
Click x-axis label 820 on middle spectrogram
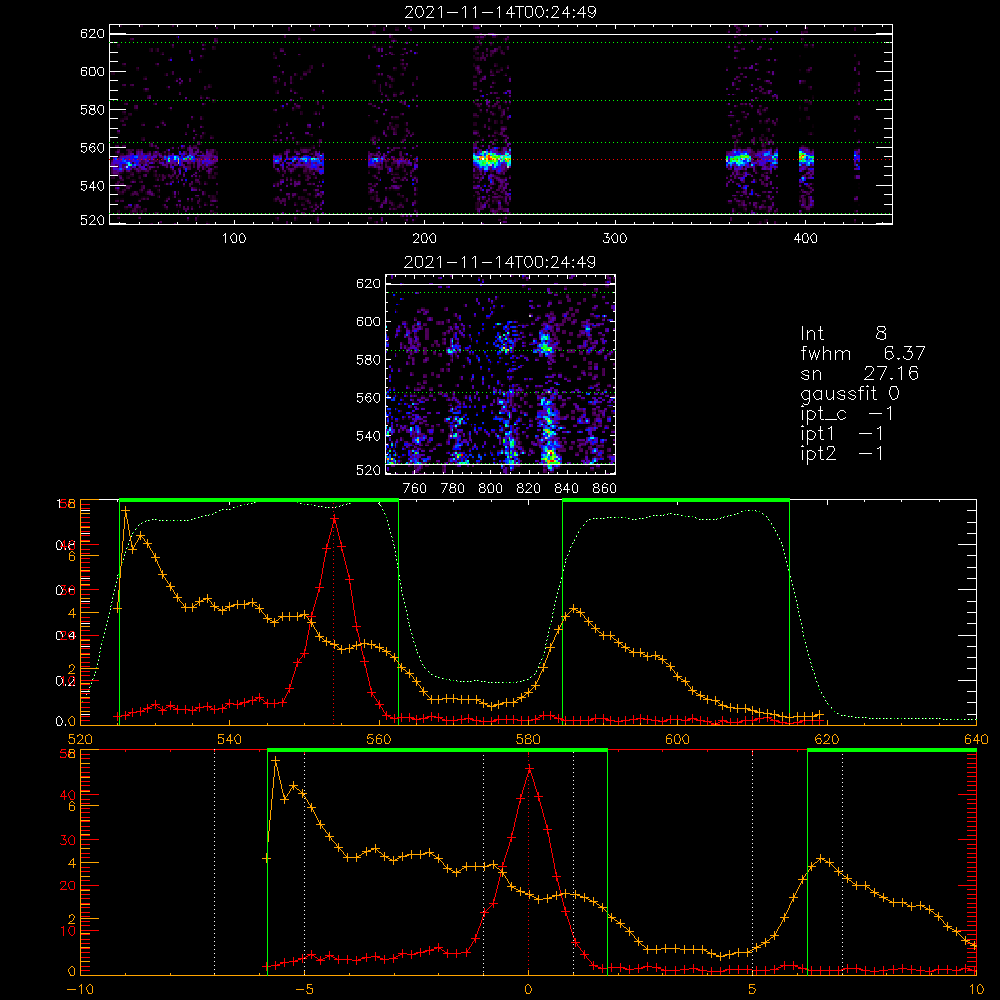[x=529, y=489]
